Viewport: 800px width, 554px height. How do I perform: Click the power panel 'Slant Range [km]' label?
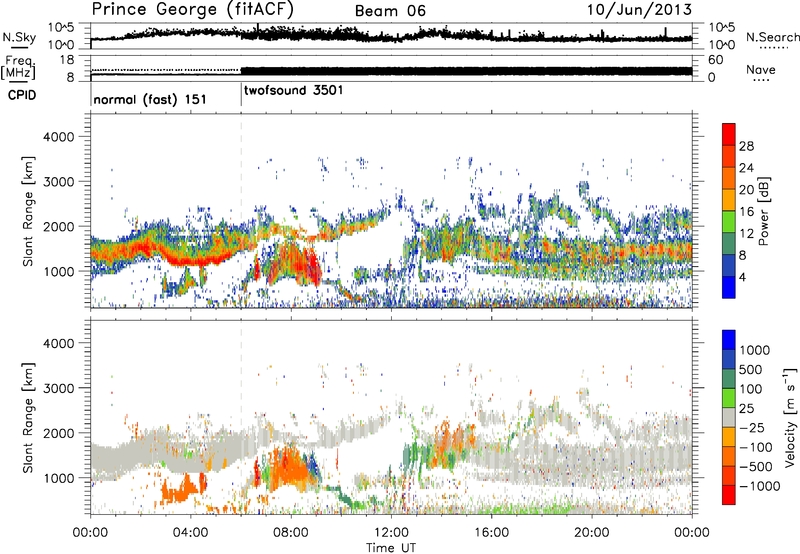click(x=28, y=211)
